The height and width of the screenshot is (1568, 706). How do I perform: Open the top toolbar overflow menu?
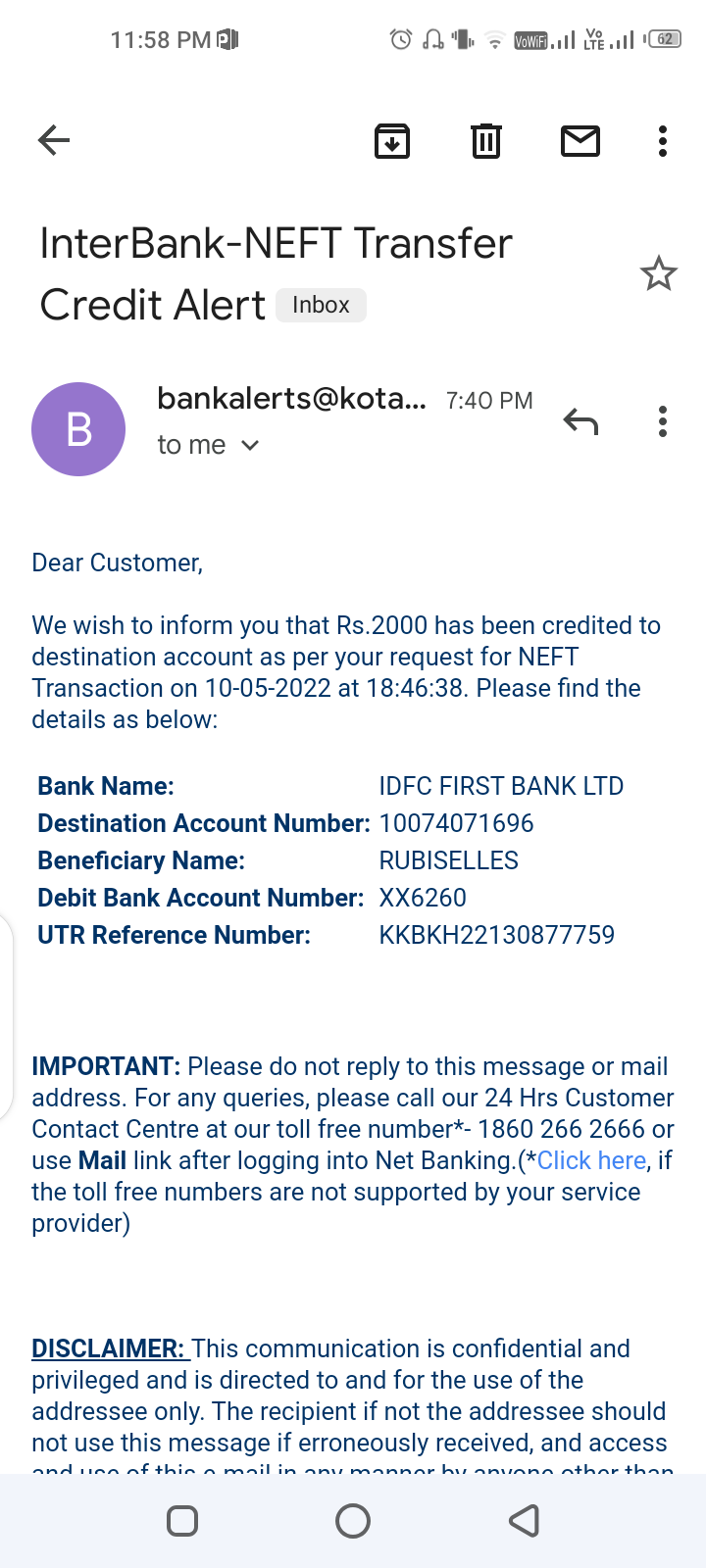click(663, 141)
